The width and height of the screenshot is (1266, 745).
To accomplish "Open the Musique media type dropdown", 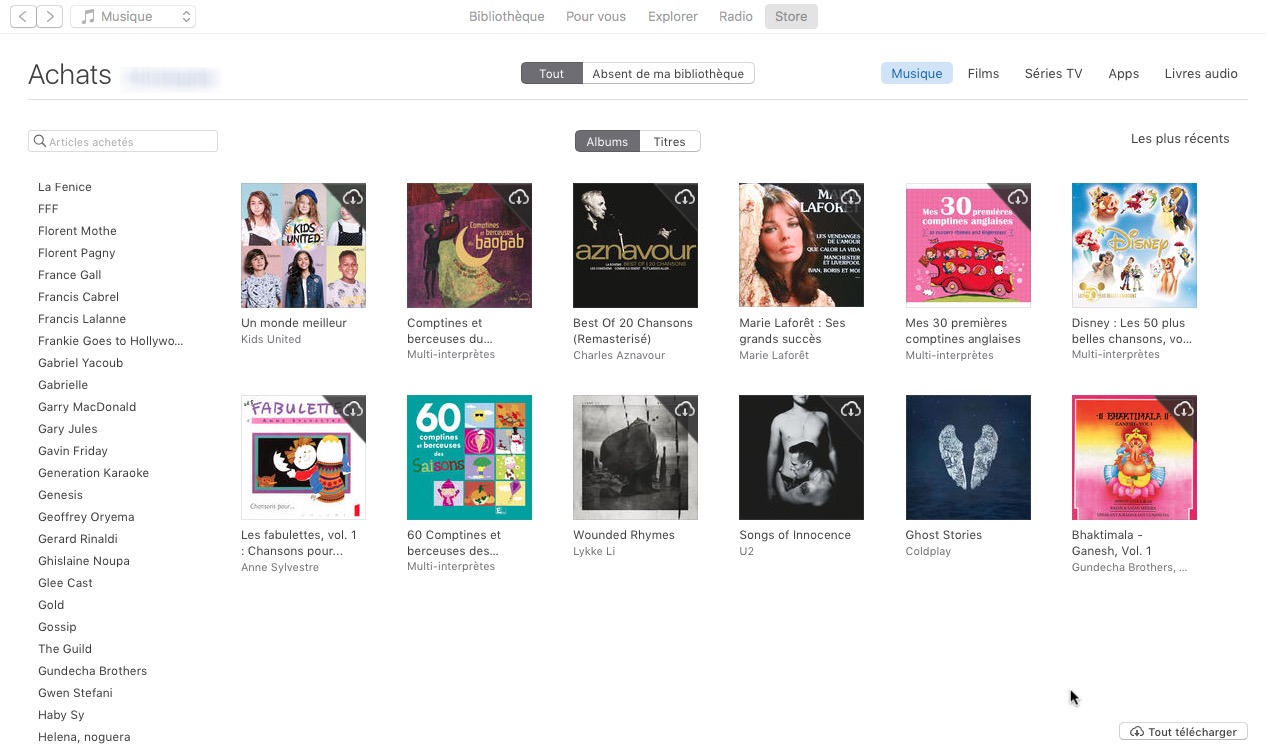I will (x=133, y=16).
